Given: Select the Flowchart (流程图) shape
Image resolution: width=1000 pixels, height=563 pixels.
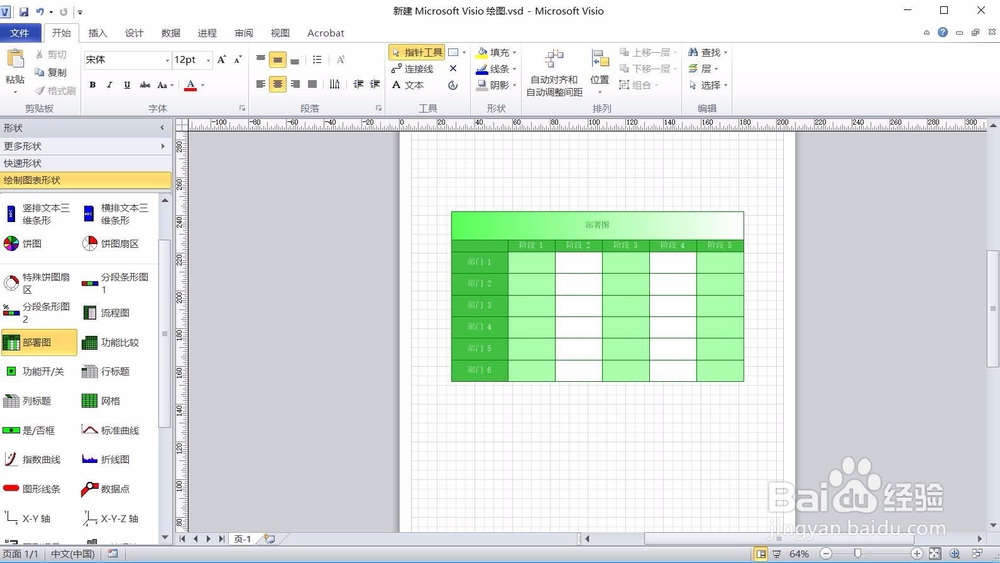Looking at the screenshot, I should [x=106, y=312].
